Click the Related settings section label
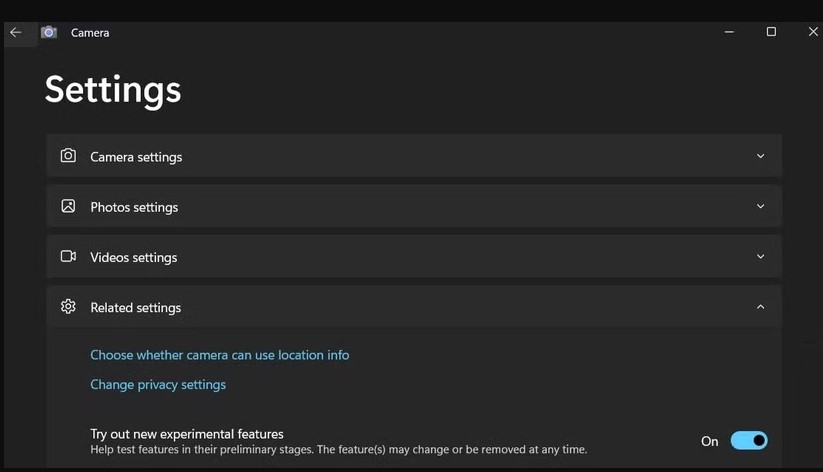 pyautogui.click(x=135, y=308)
